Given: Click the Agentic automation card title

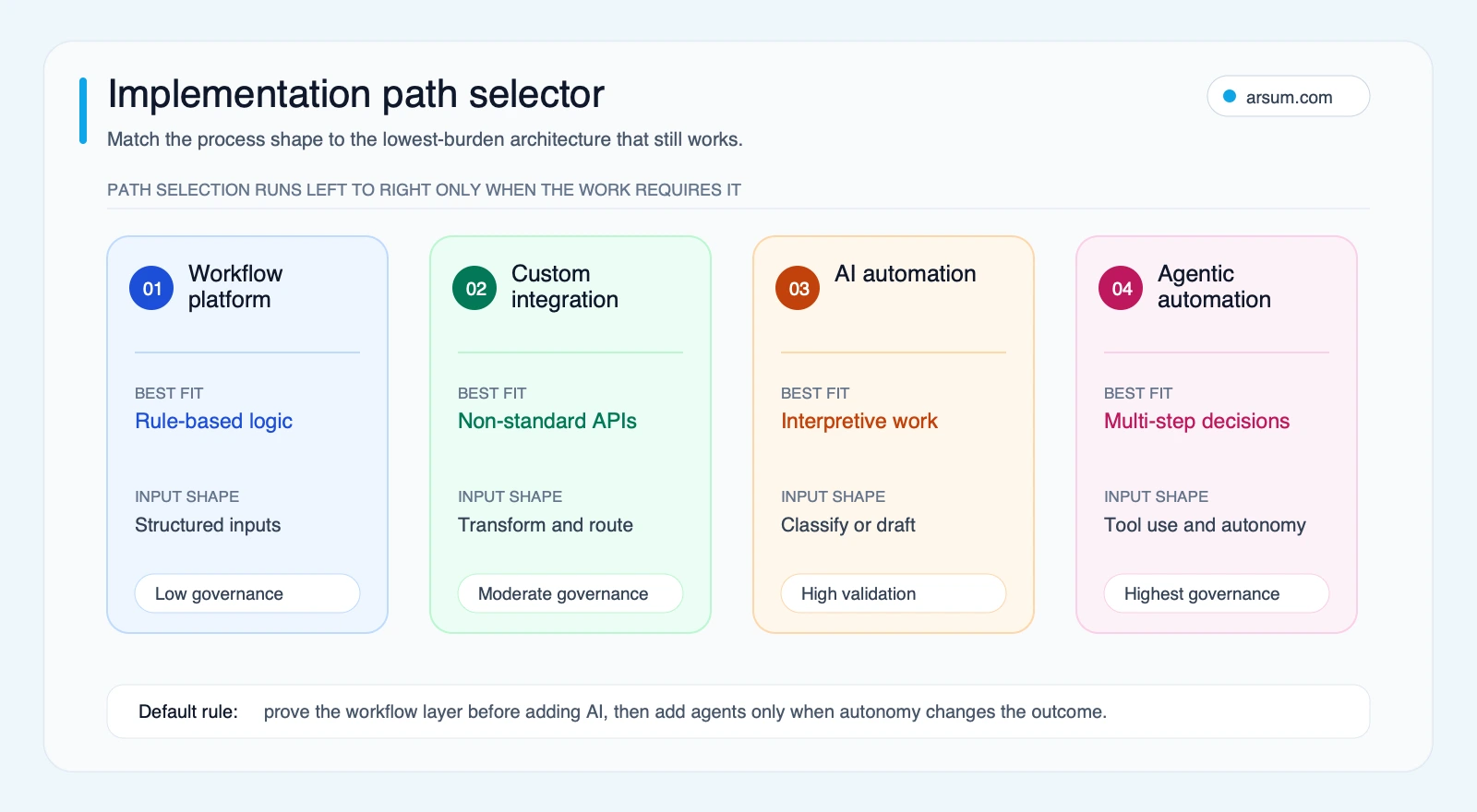Looking at the screenshot, I should point(1214,287).
